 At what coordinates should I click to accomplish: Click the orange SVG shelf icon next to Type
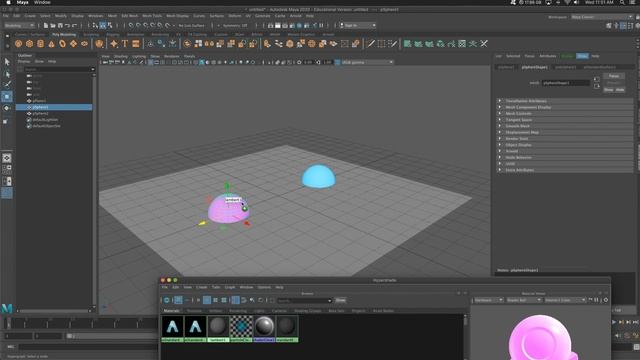[x=136, y=44]
